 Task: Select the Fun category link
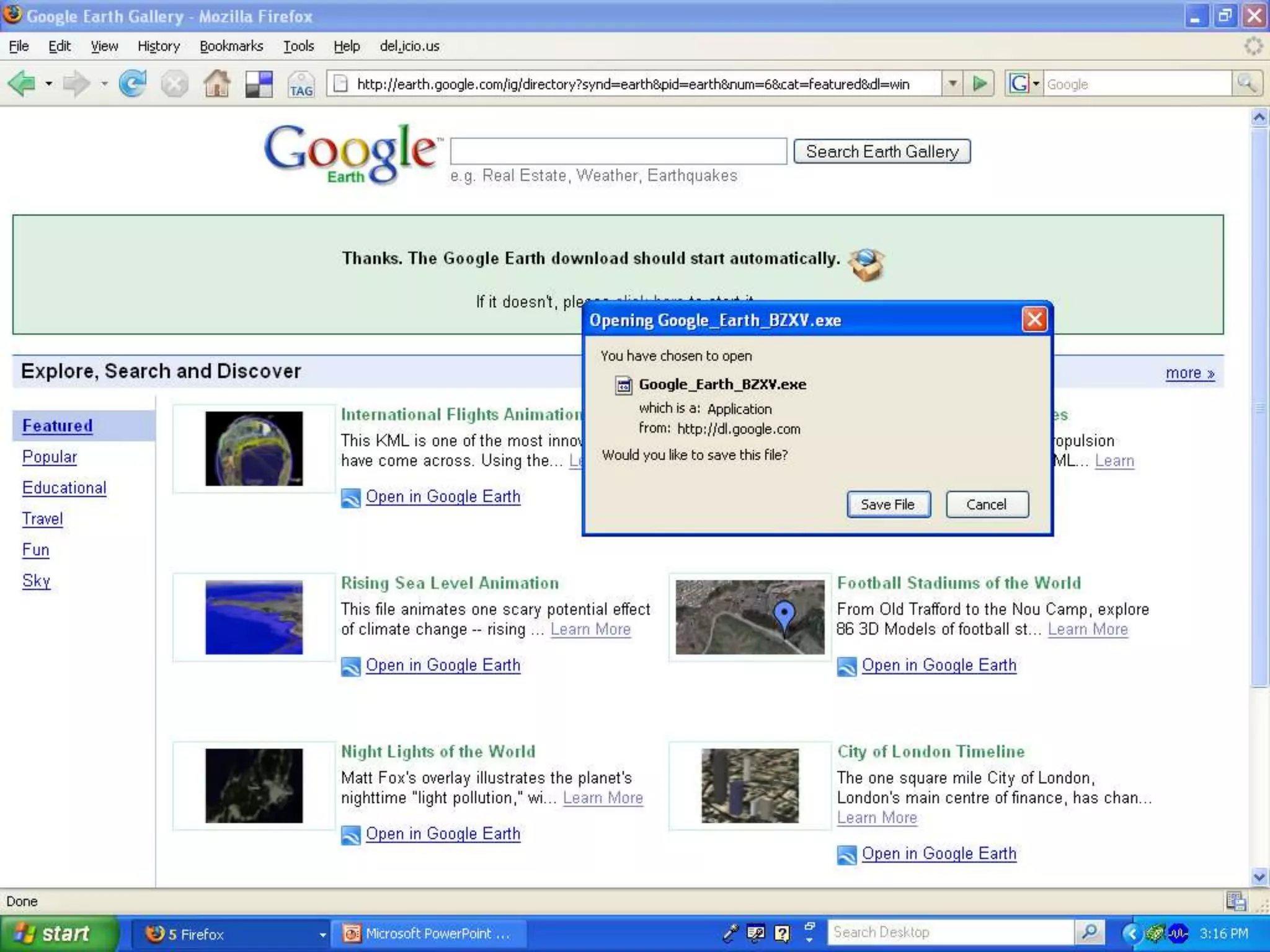35,550
